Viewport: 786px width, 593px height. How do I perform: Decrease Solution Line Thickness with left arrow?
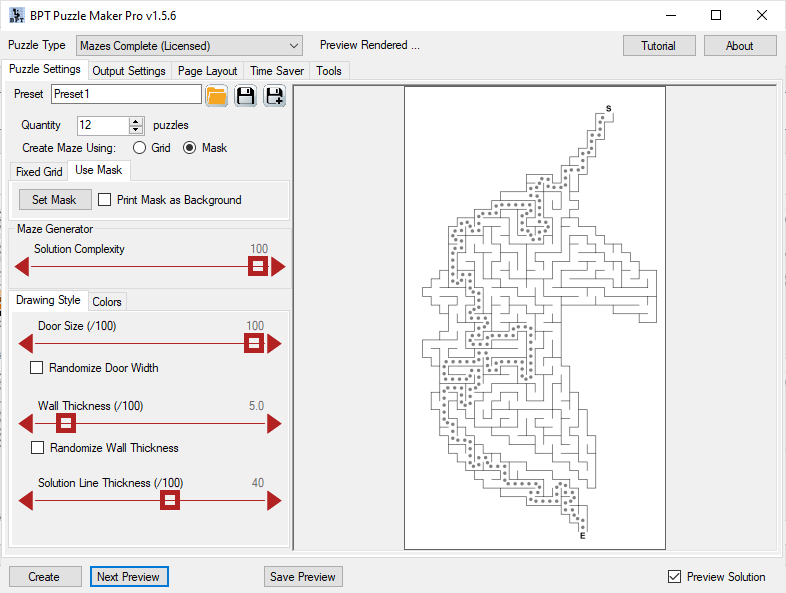[x=26, y=500]
